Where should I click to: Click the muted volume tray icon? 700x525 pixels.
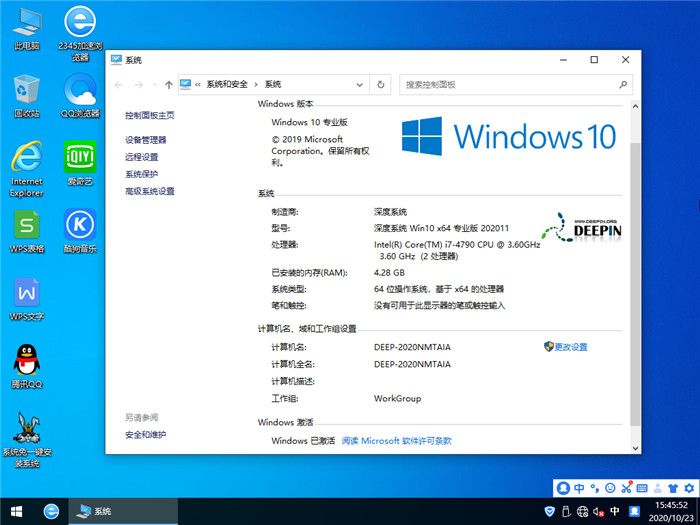coord(599,512)
